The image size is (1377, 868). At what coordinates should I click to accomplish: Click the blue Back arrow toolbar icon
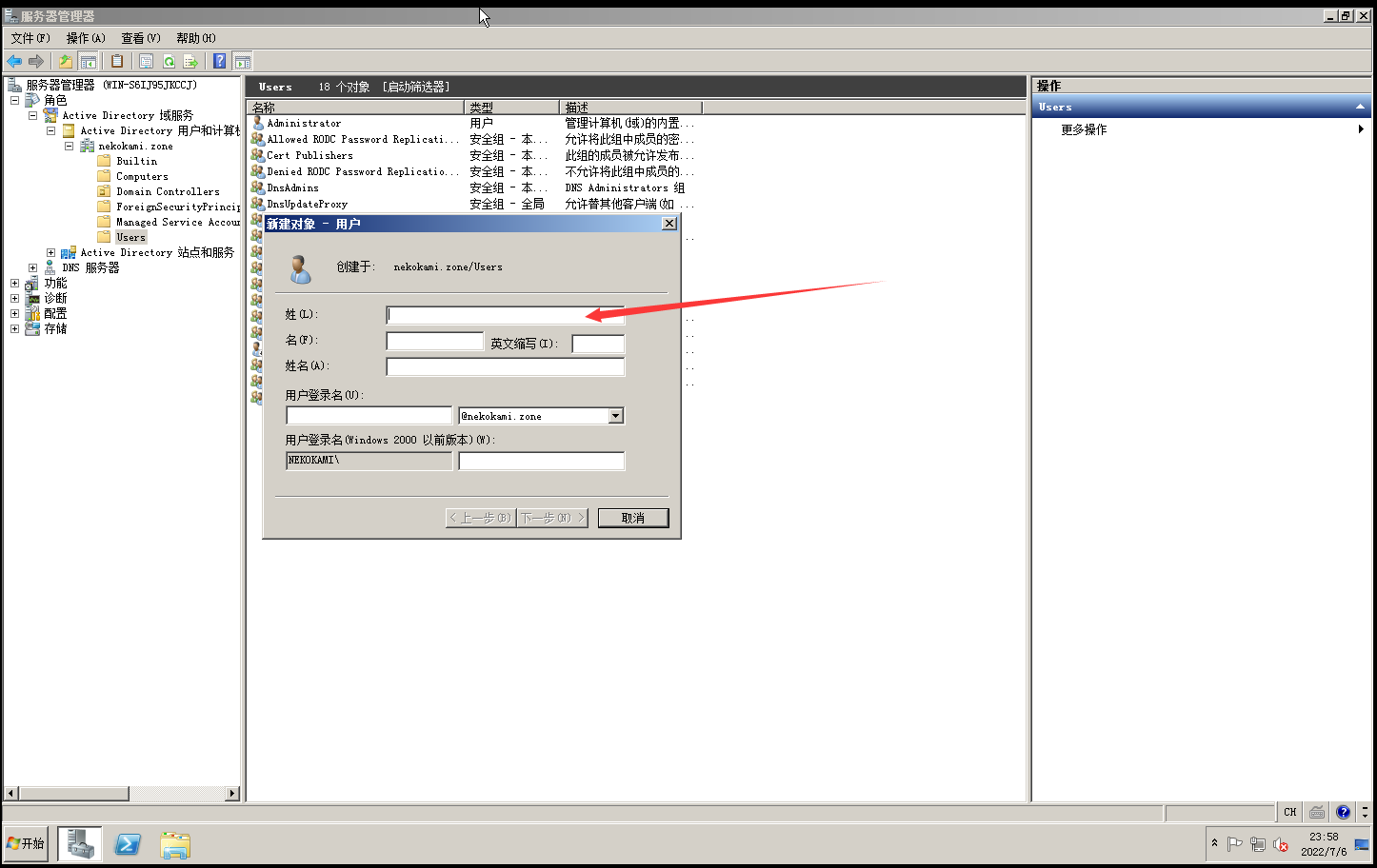click(x=14, y=61)
